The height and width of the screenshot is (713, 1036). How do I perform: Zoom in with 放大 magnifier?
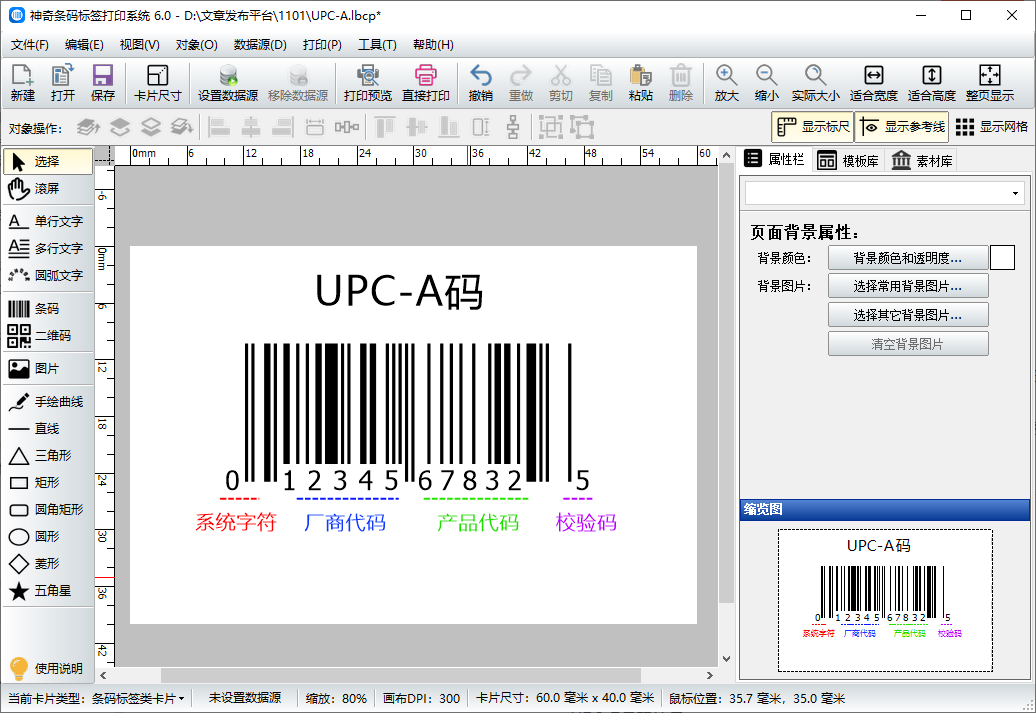coord(726,83)
